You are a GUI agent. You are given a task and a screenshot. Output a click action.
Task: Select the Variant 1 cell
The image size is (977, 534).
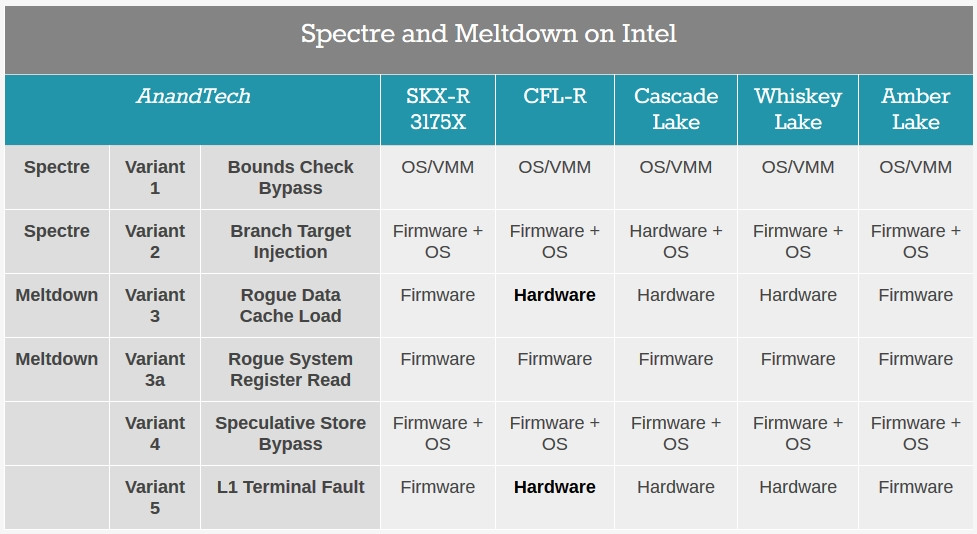tap(155, 178)
